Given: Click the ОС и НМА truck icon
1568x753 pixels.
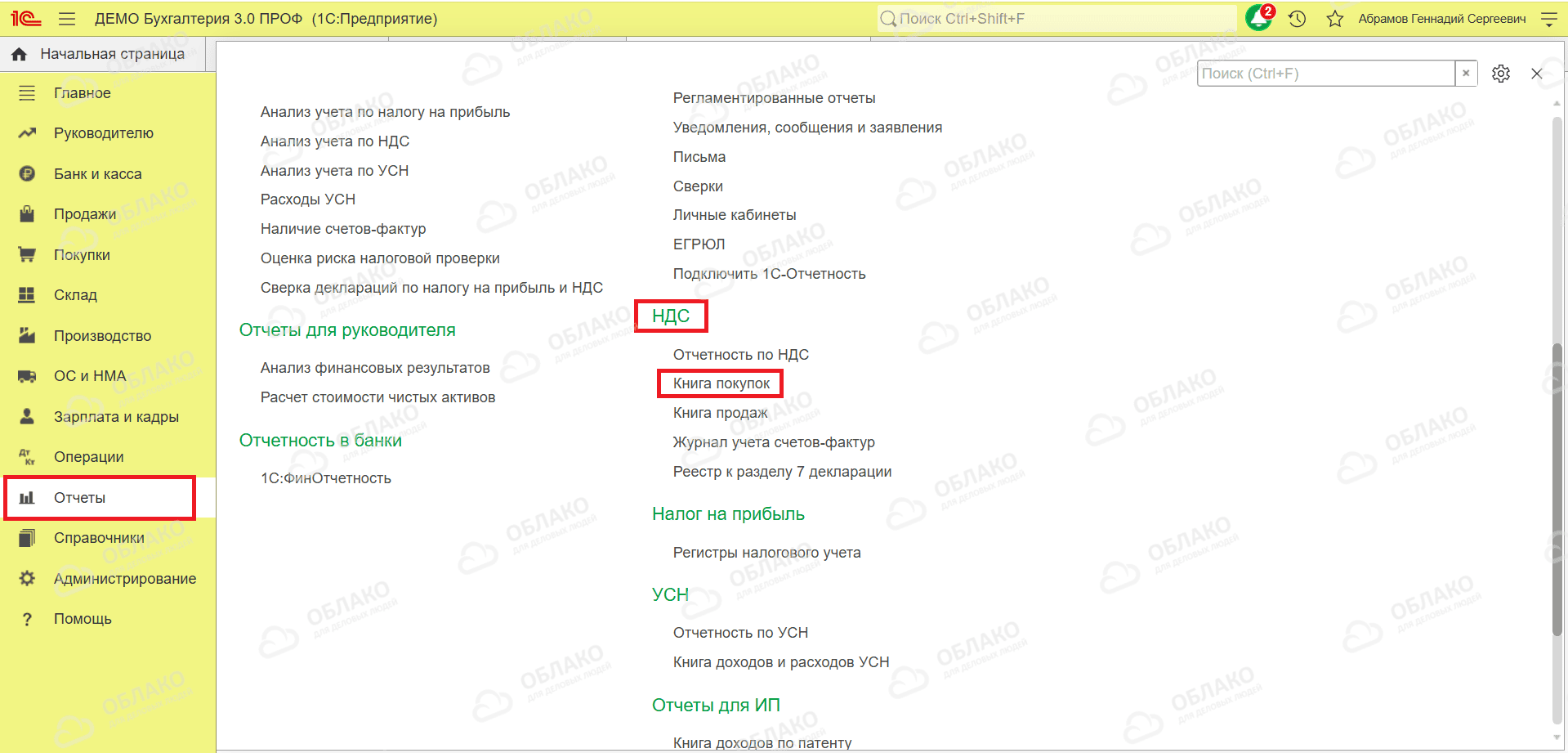Looking at the screenshot, I should click(x=27, y=376).
